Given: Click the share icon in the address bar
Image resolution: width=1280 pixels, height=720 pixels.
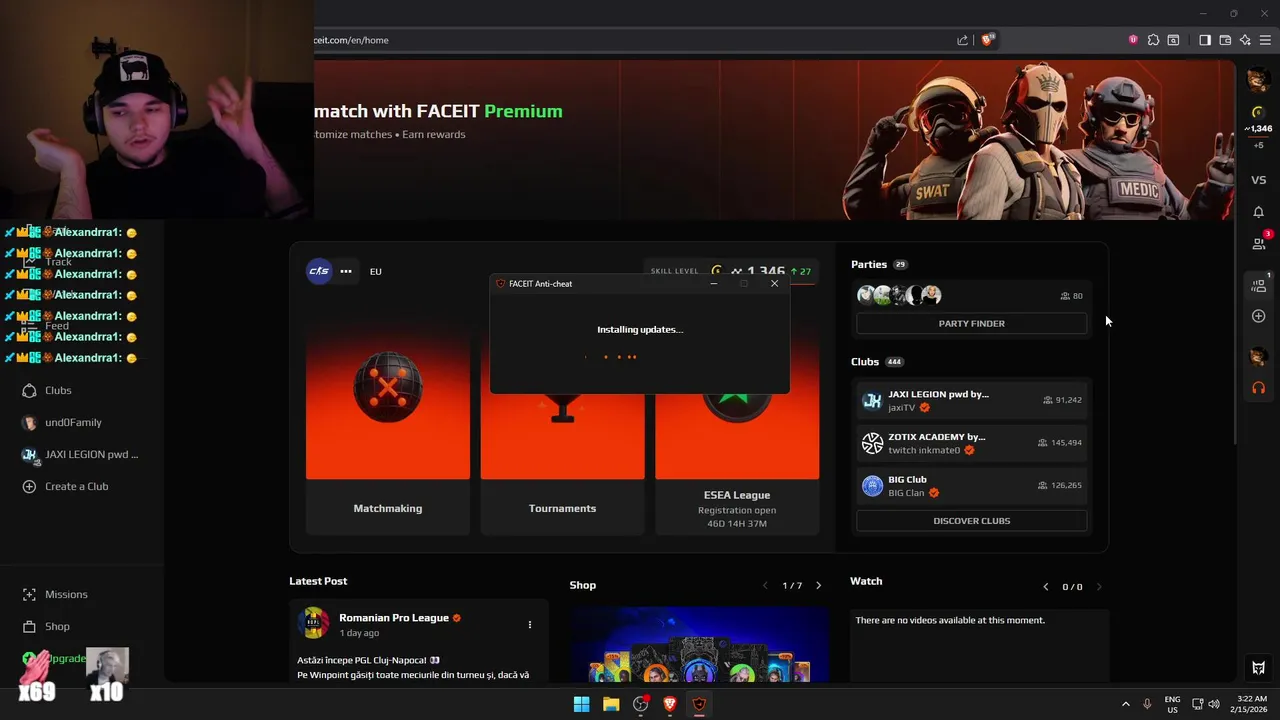Looking at the screenshot, I should tap(962, 40).
